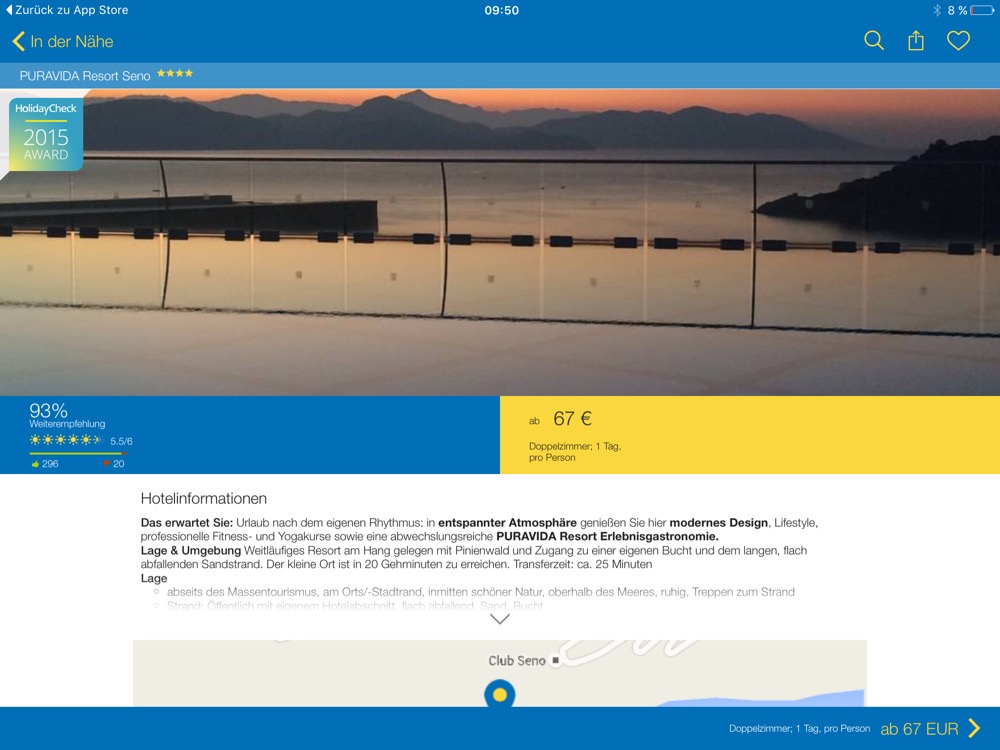Image resolution: width=1000 pixels, height=750 pixels.
Task: Open the yellow ab 67 € price box
Action: (749, 435)
